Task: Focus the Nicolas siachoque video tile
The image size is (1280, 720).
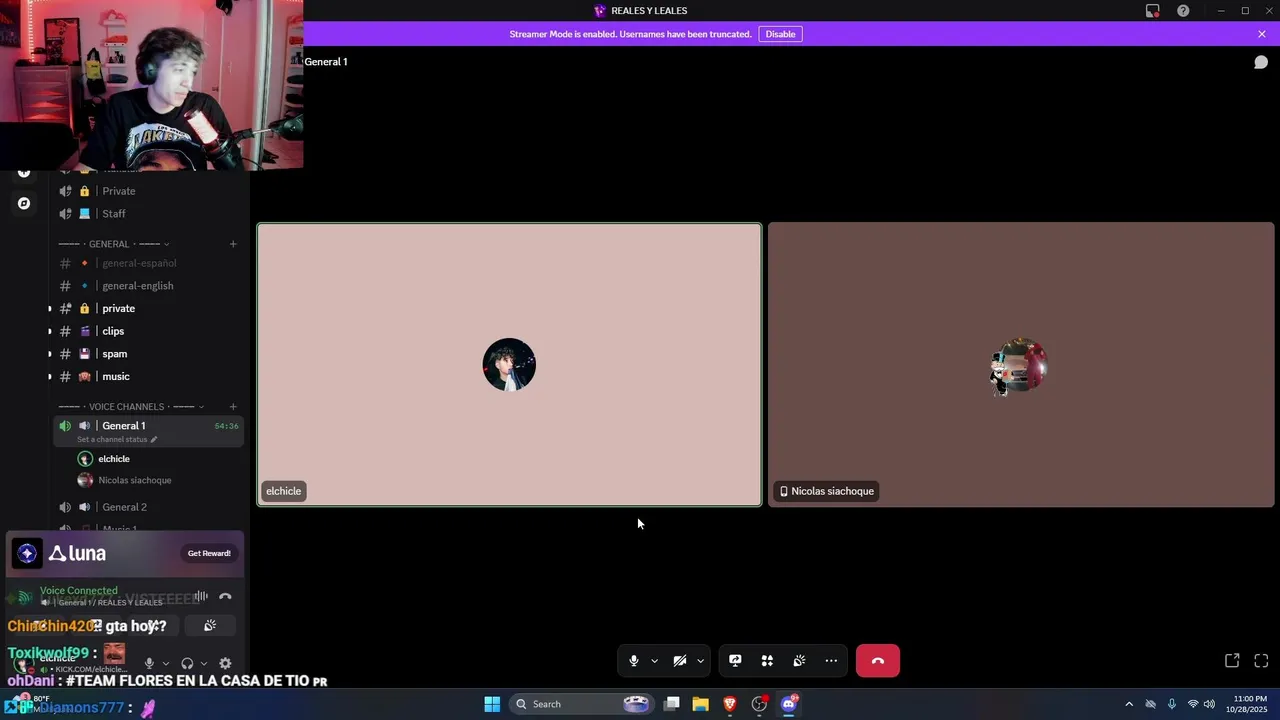Action: pos(1021,365)
